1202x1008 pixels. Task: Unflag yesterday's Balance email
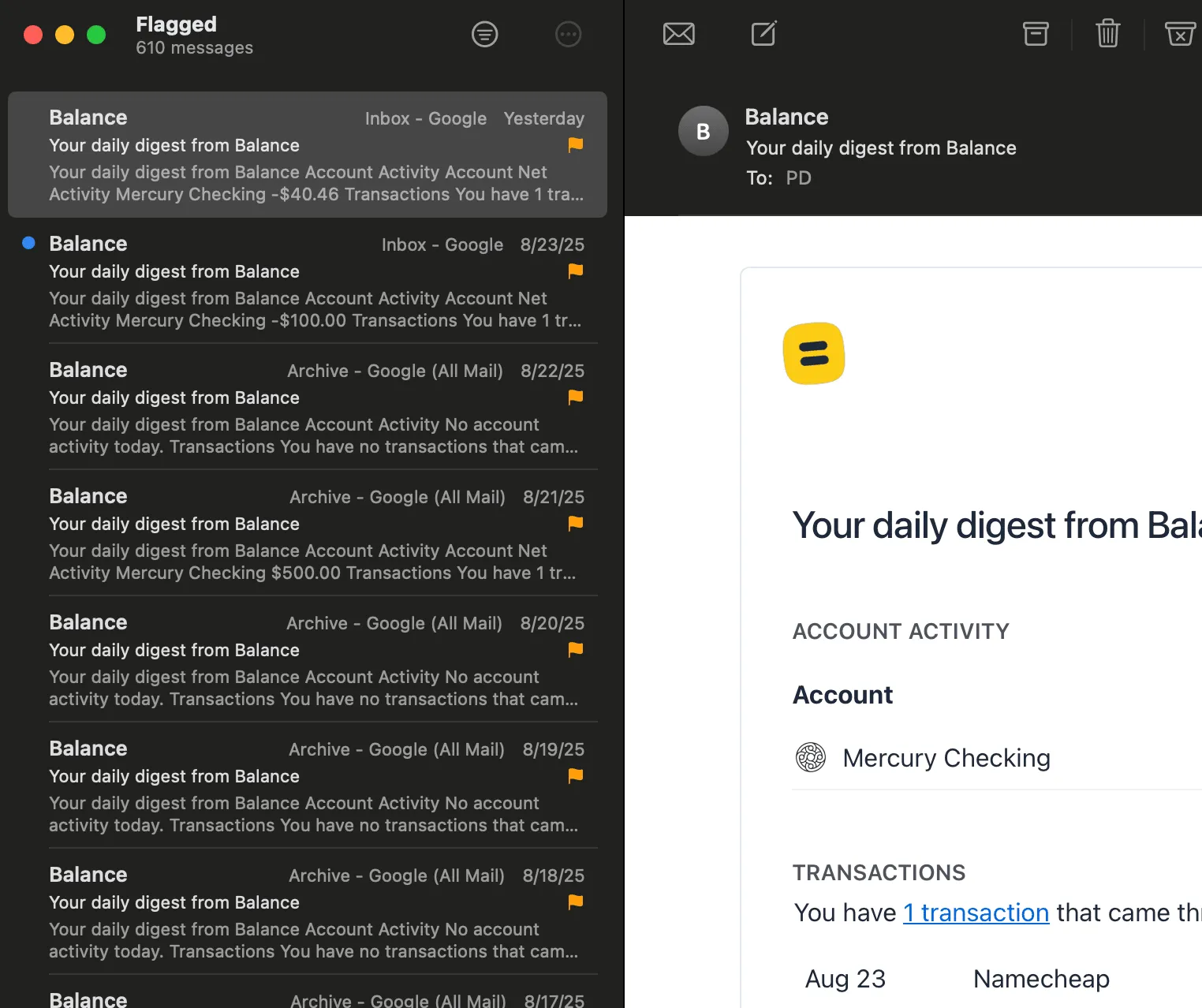click(x=574, y=145)
